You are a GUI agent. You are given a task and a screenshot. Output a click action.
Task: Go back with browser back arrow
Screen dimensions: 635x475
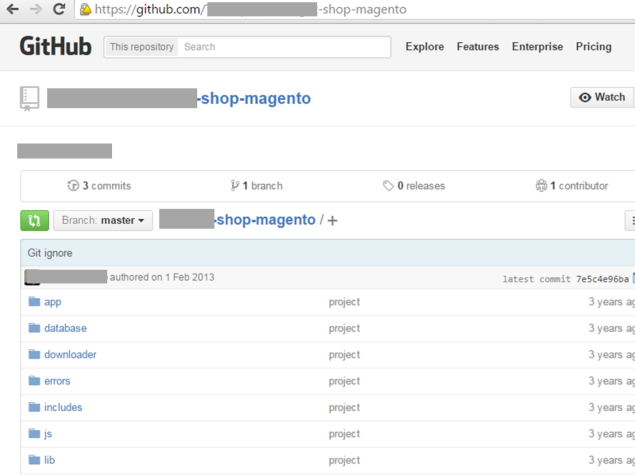pos(13,9)
